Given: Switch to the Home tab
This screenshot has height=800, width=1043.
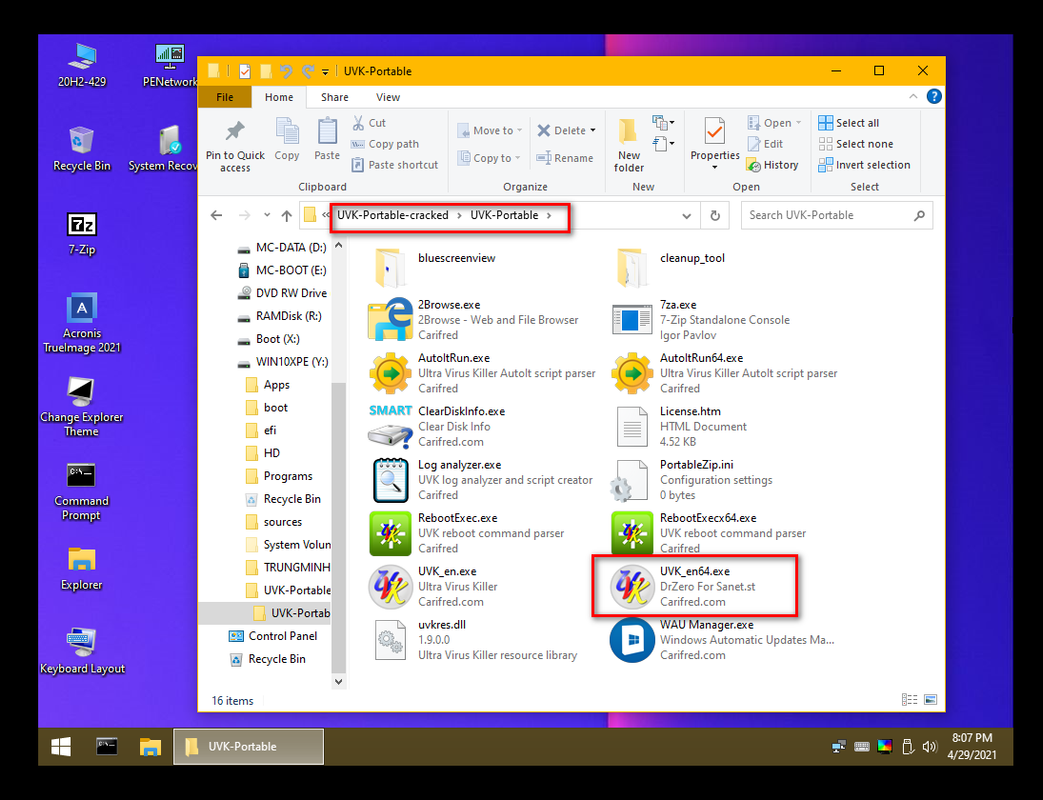Looking at the screenshot, I should [279, 97].
